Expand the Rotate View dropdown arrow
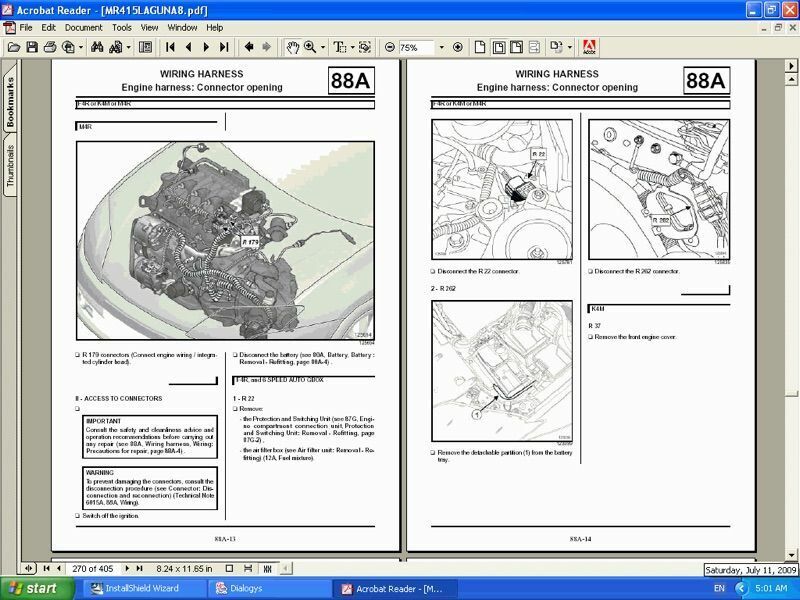This screenshot has height=600, width=800. pyautogui.click(x=569, y=47)
